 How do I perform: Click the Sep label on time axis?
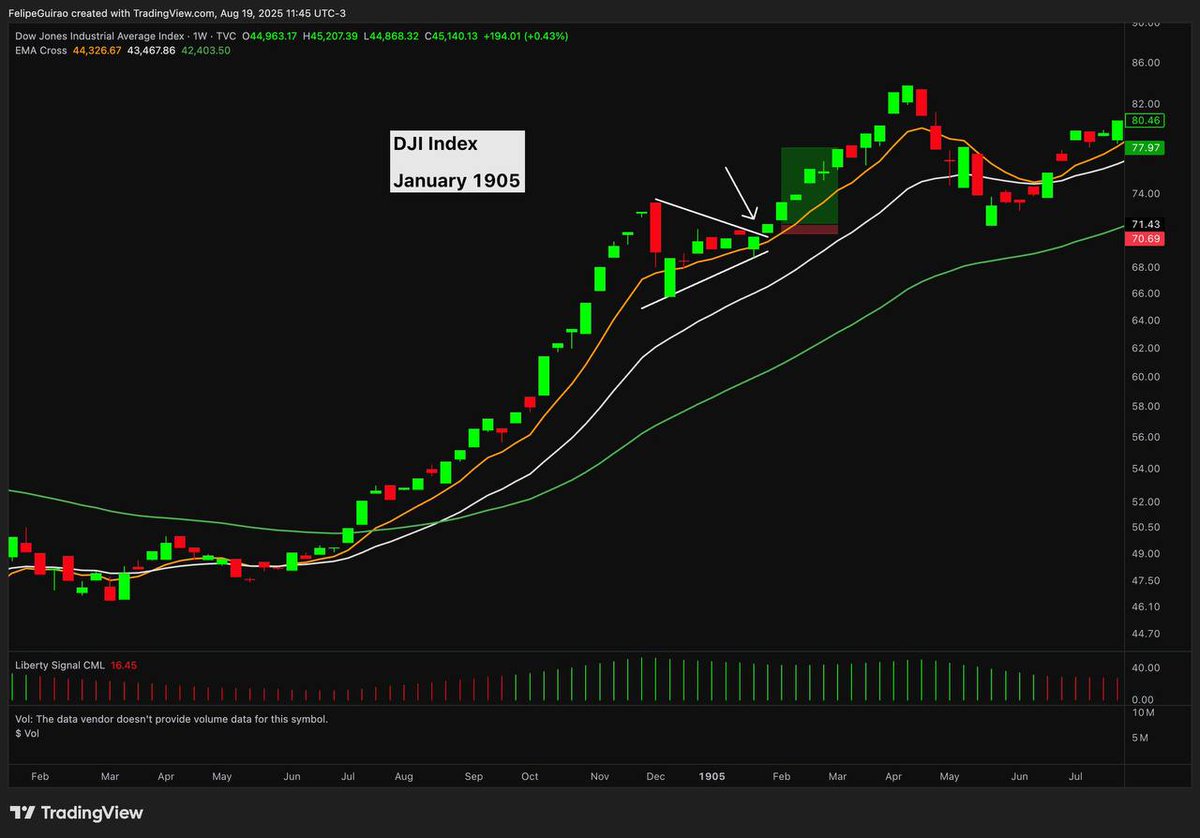click(474, 776)
